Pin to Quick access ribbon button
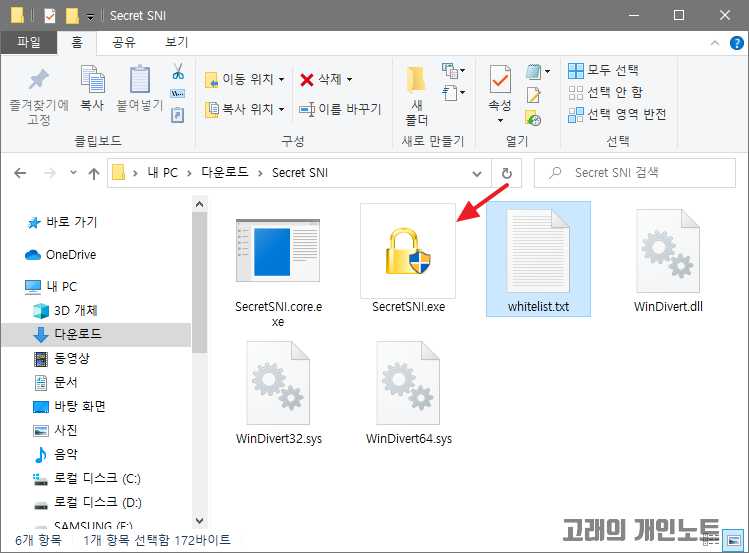This screenshot has height=553, width=749. pos(39,96)
